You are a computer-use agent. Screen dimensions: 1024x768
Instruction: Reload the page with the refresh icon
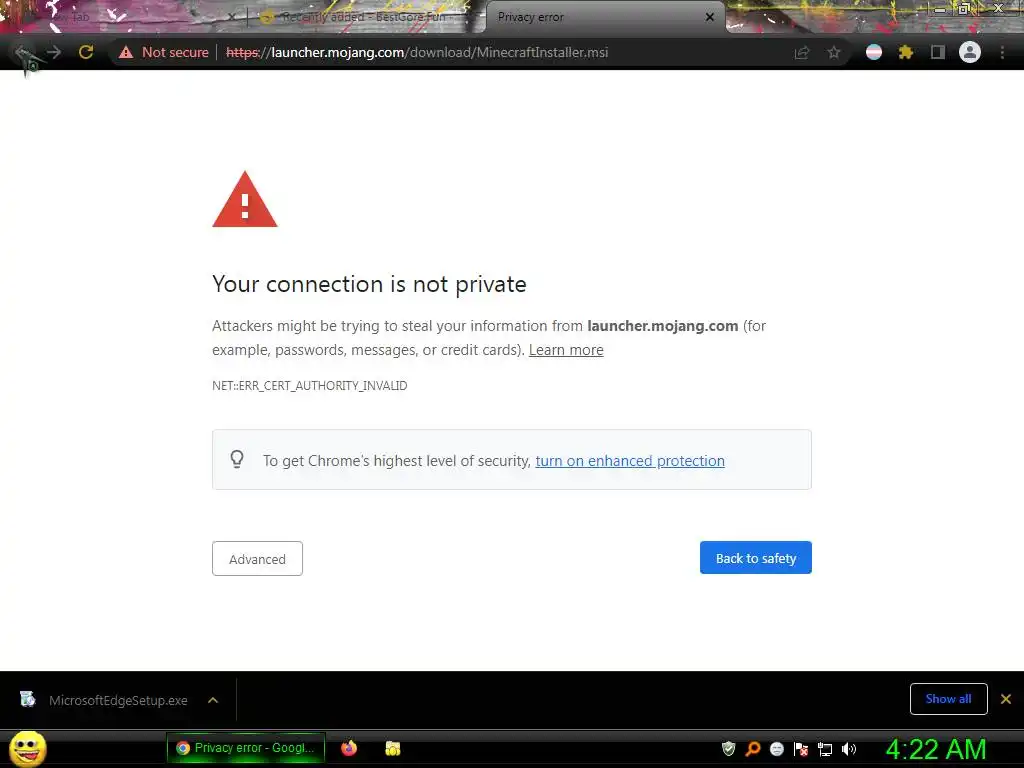(x=86, y=52)
